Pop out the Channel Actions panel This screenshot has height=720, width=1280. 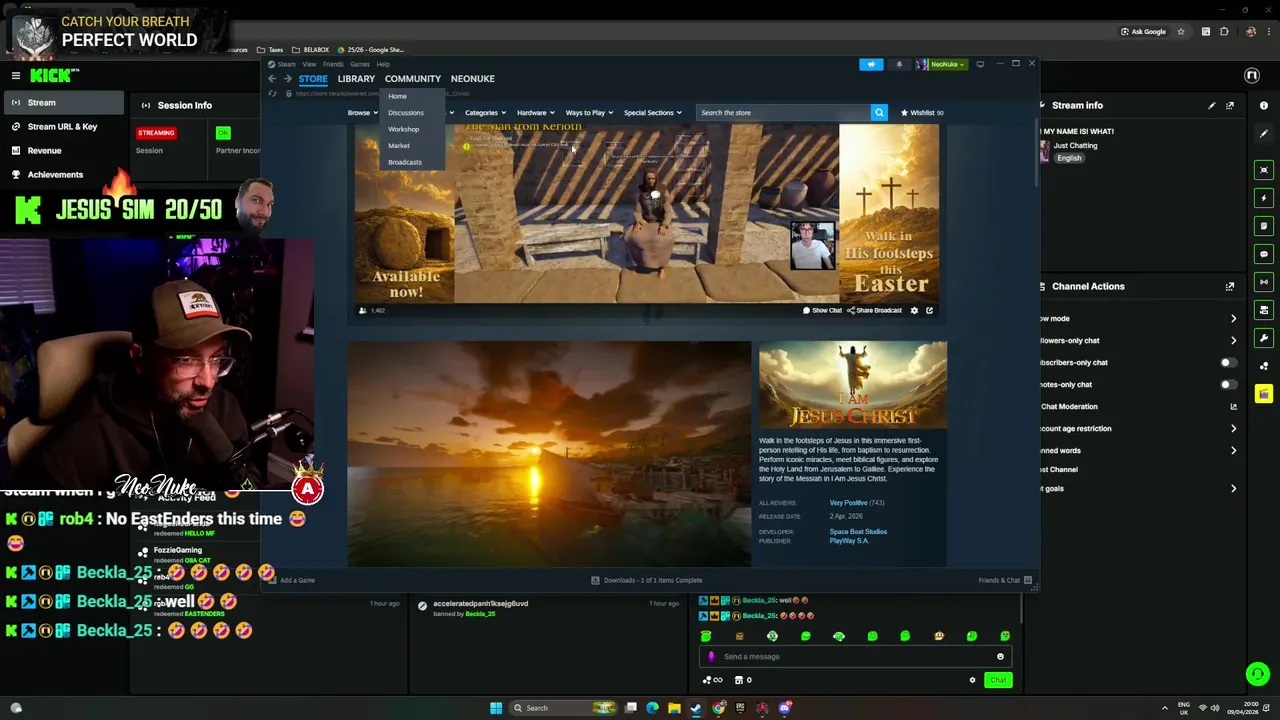1230,286
